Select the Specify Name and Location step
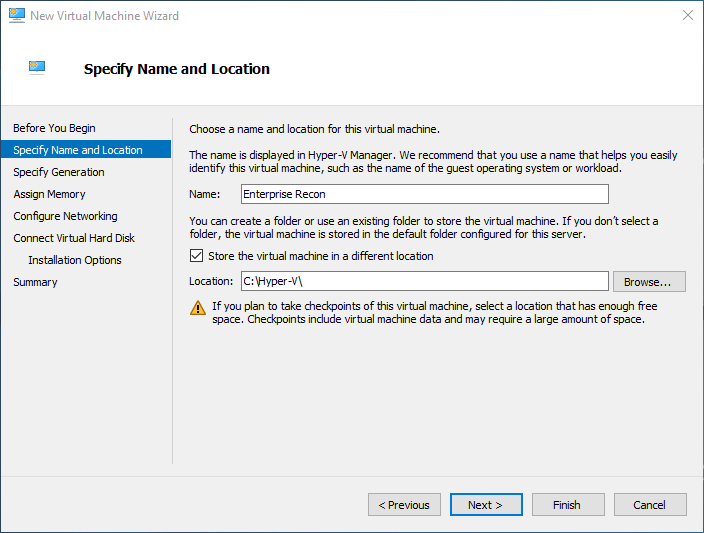704x533 pixels. click(x=78, y=150)
